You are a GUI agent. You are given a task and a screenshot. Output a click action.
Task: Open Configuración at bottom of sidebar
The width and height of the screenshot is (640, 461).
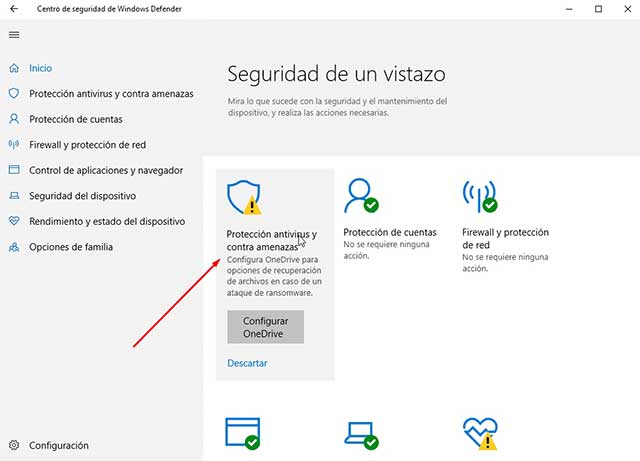coord(58,445)
